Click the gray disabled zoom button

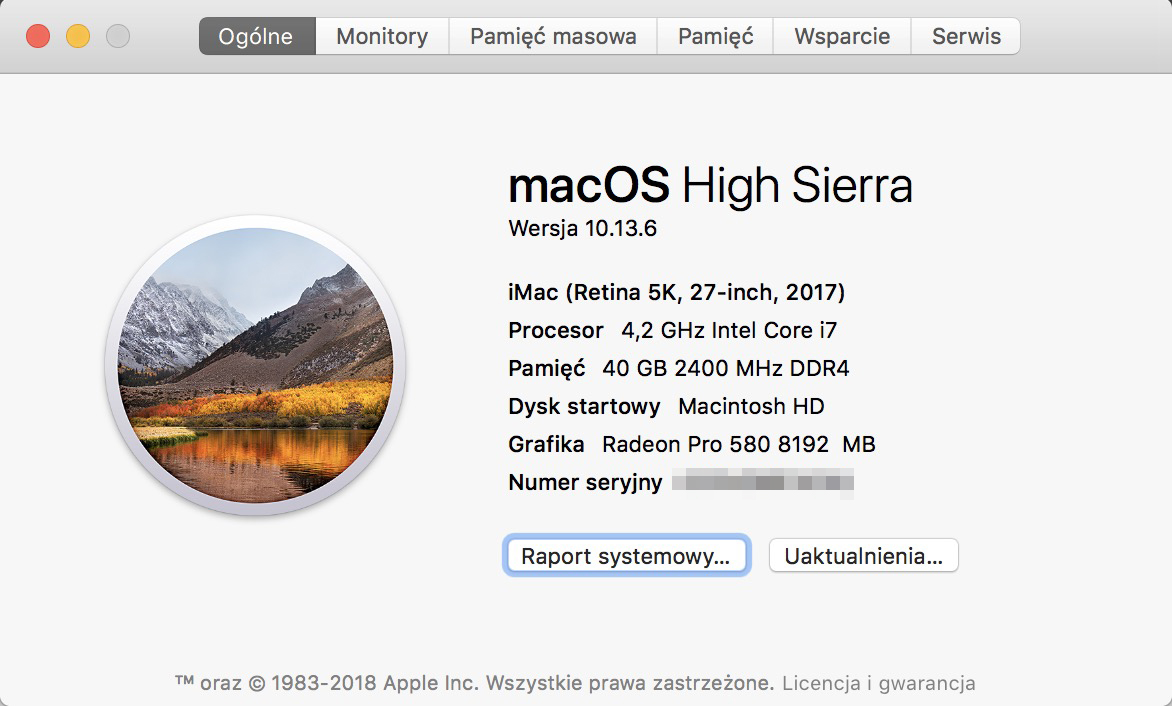point(118,37)
